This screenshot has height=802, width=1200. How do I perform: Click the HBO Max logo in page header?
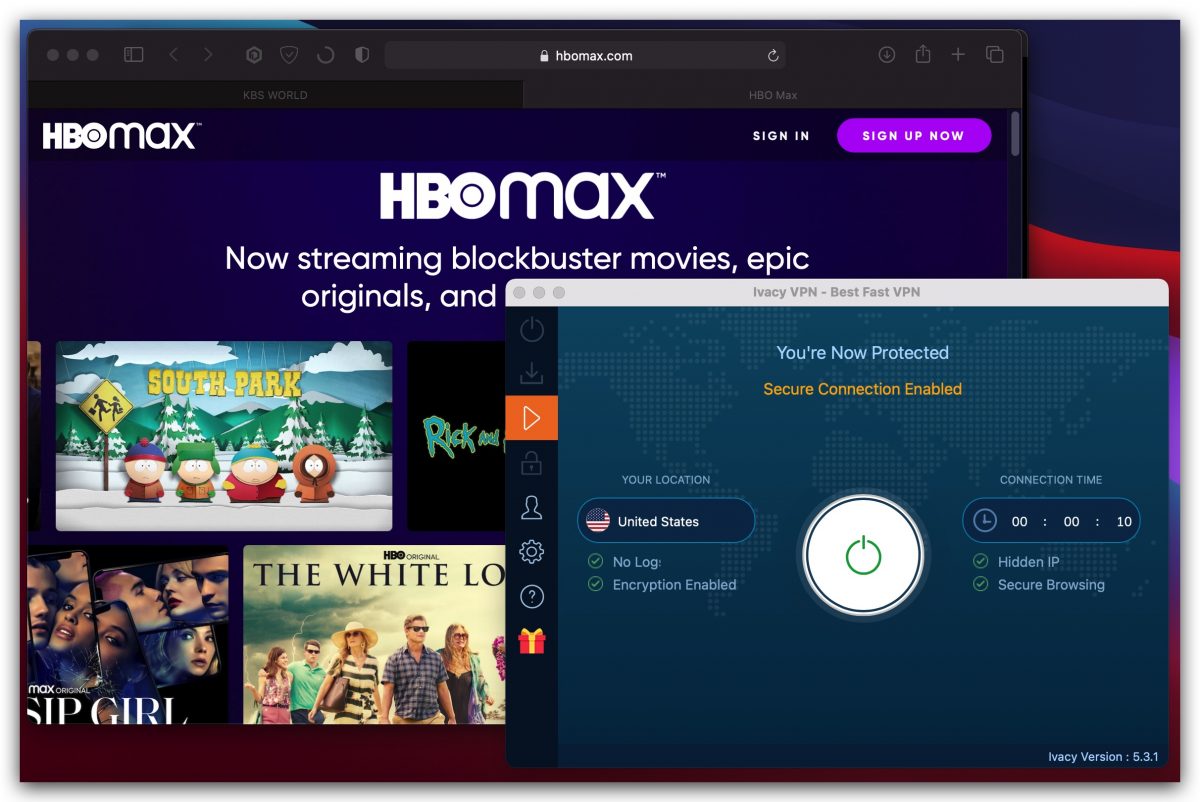[122, 136]
